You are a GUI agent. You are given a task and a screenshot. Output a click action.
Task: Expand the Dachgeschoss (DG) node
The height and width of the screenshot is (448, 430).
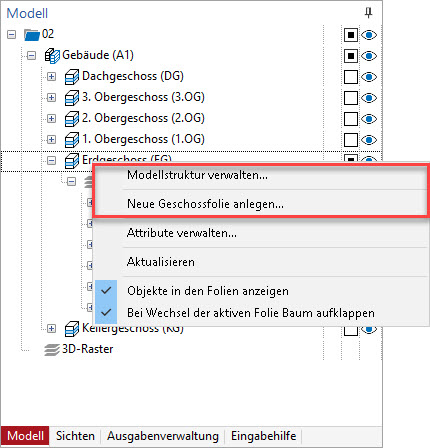tap(51, 77)
